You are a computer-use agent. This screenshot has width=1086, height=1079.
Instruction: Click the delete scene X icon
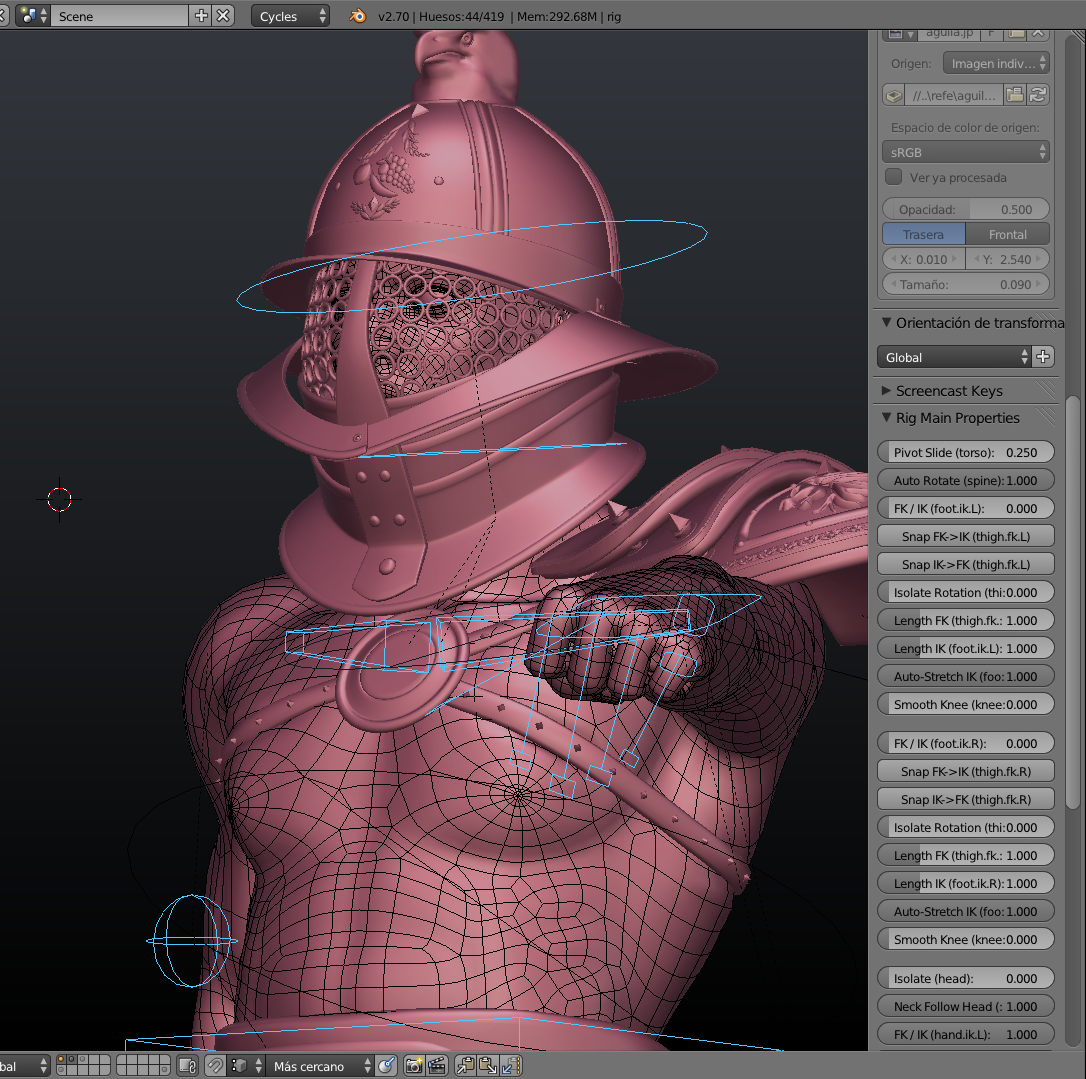224,16
